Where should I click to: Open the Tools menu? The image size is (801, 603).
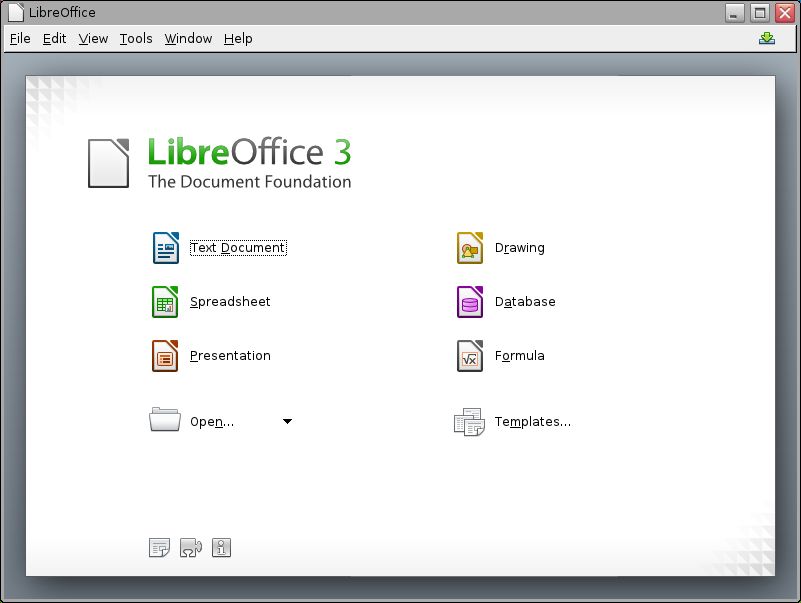point(136,39)
